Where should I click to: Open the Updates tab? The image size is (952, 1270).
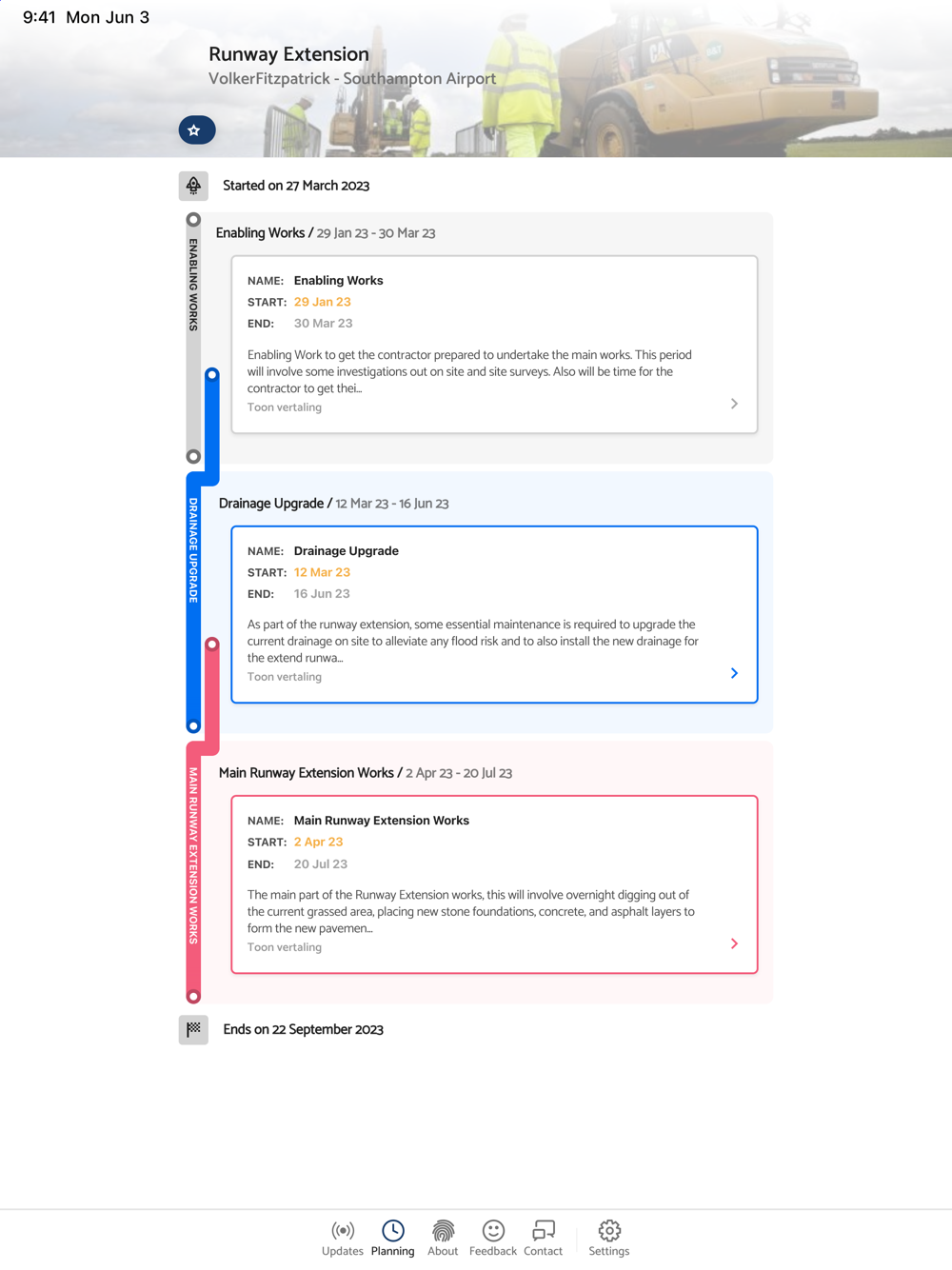(x=343, y=1239)
